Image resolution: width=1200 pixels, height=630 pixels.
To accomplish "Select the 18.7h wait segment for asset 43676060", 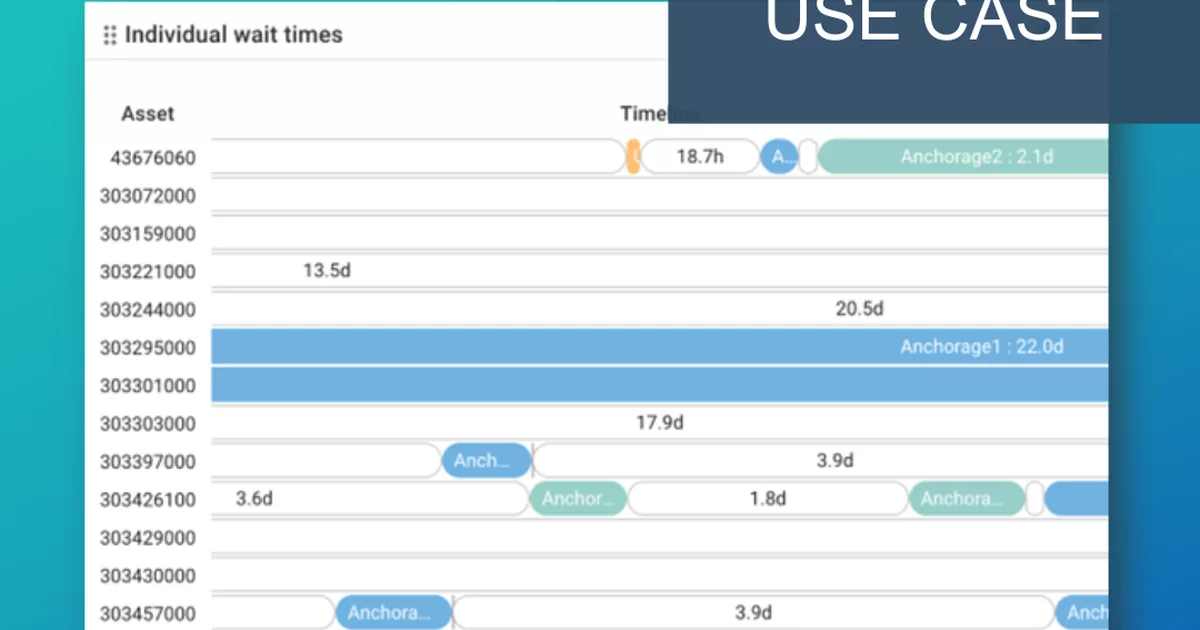I will click(700, 157).
